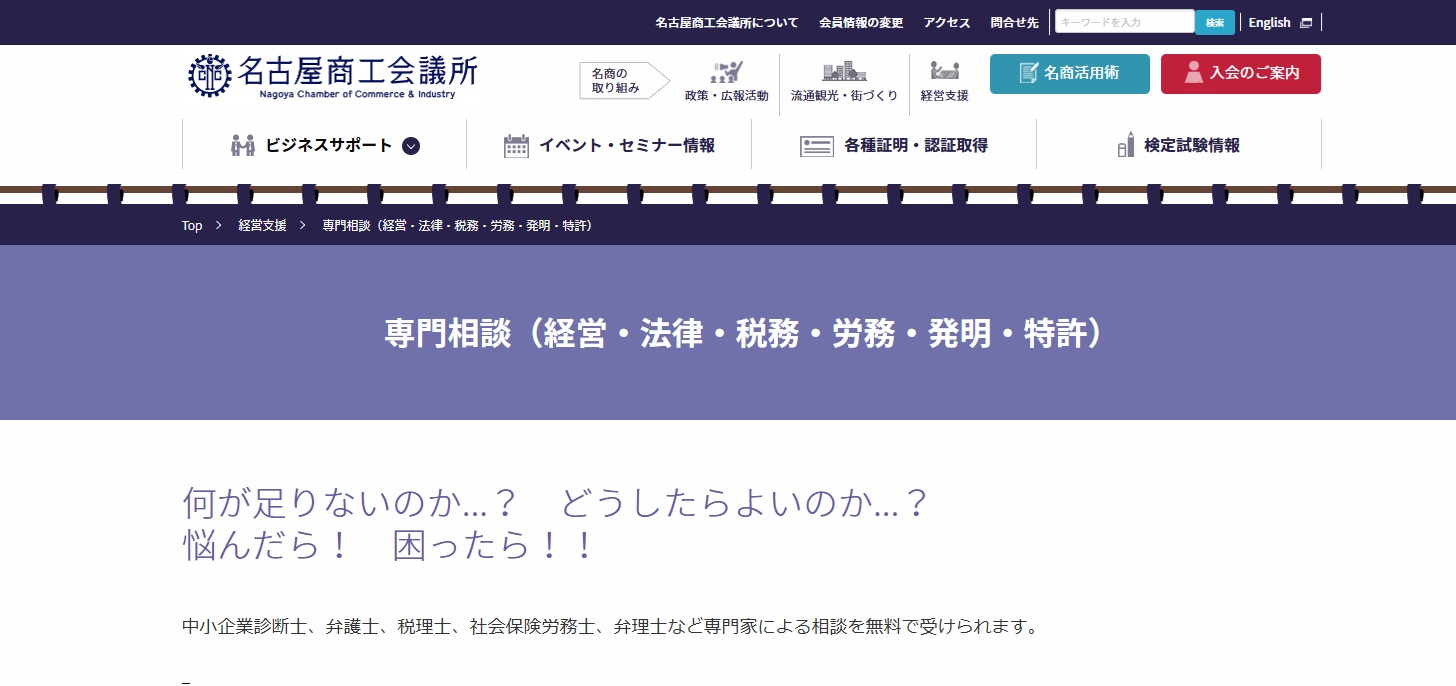Viewport: 1456px width, 686px height.
Task: Click the 経営支援 handshake icon
Action: 944,71
